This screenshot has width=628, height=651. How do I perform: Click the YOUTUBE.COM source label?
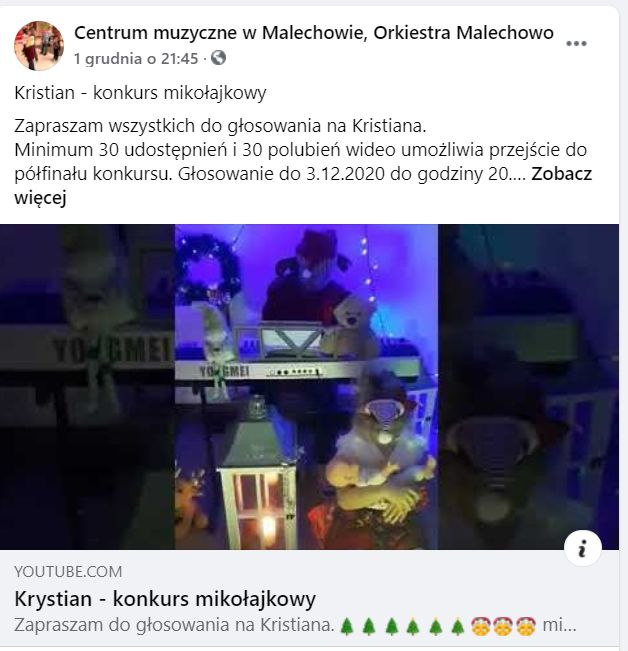pyautogui.click(x=68, y=572)
